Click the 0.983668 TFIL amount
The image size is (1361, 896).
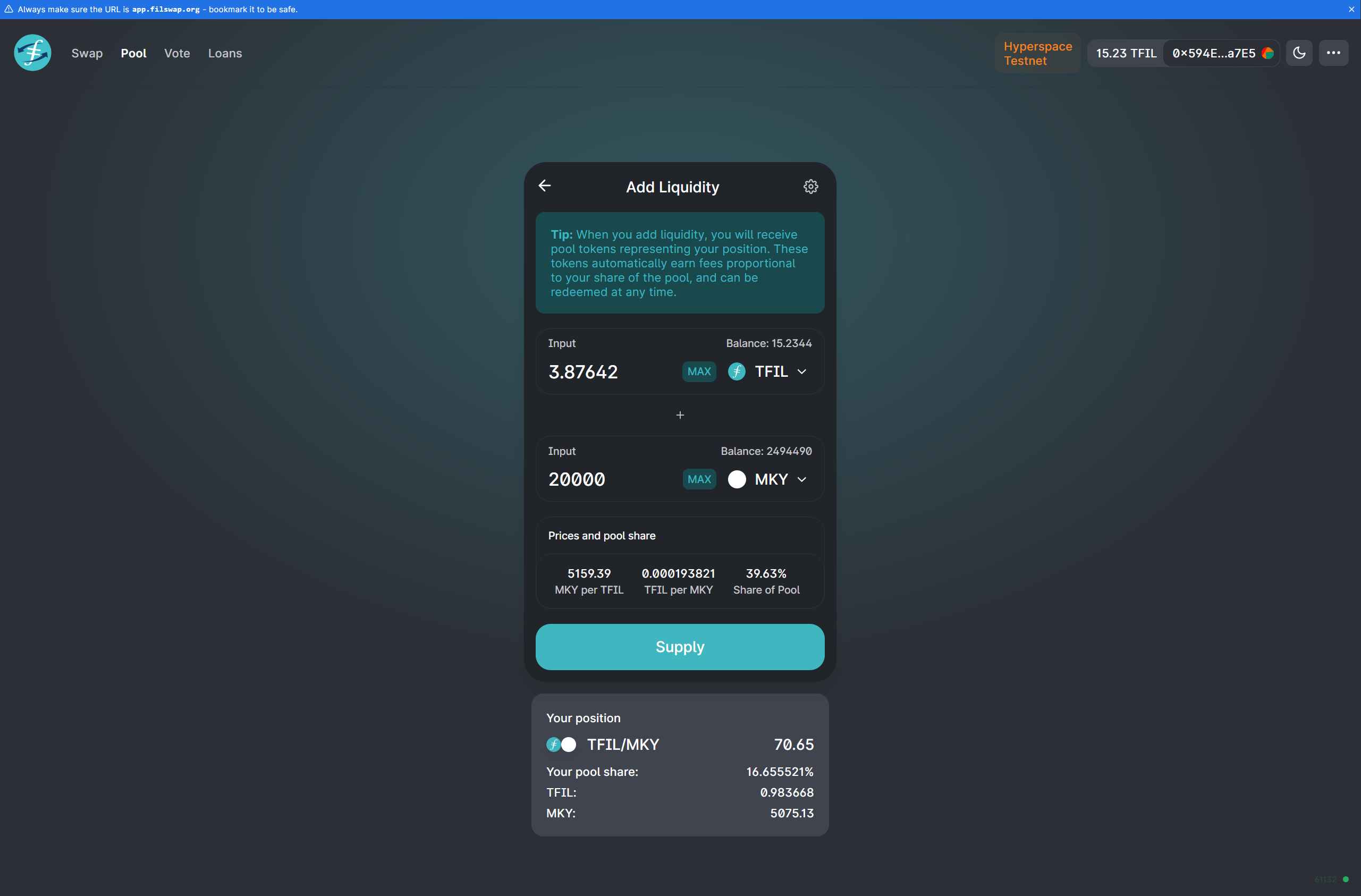click(x=787, y=792)
